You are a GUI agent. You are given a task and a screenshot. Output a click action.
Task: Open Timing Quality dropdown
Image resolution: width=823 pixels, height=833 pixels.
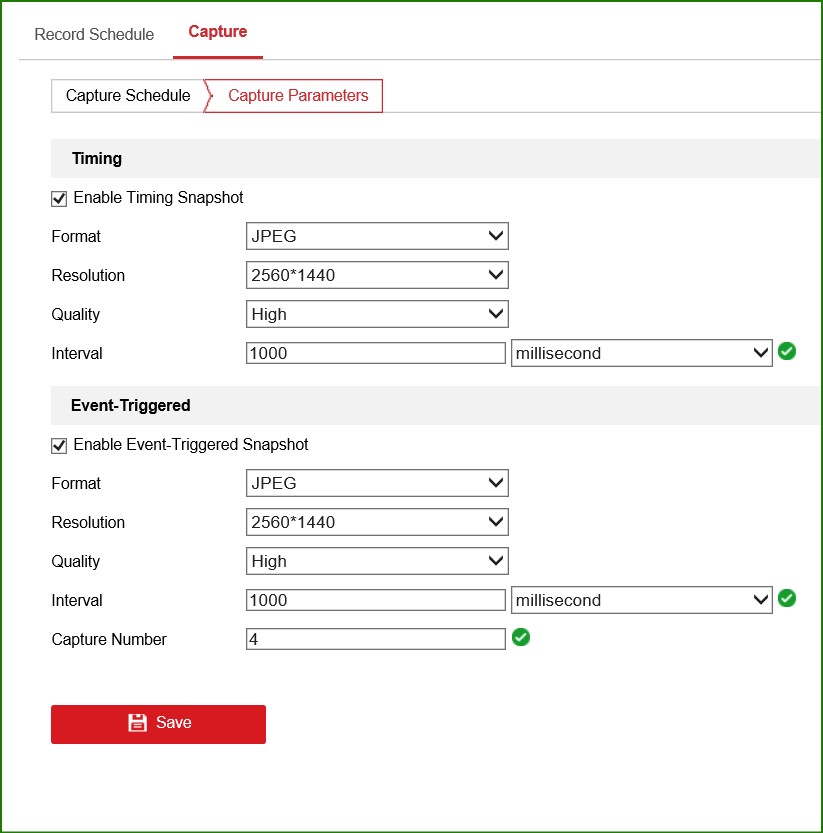tap(377, 314)
